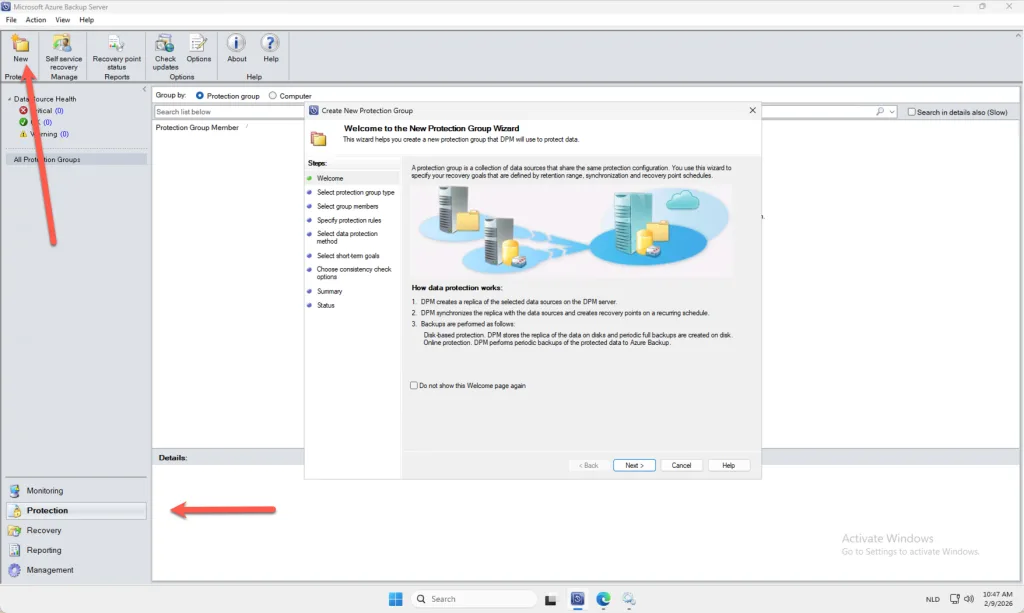Click the Next button in the wizard

point(633,465)
